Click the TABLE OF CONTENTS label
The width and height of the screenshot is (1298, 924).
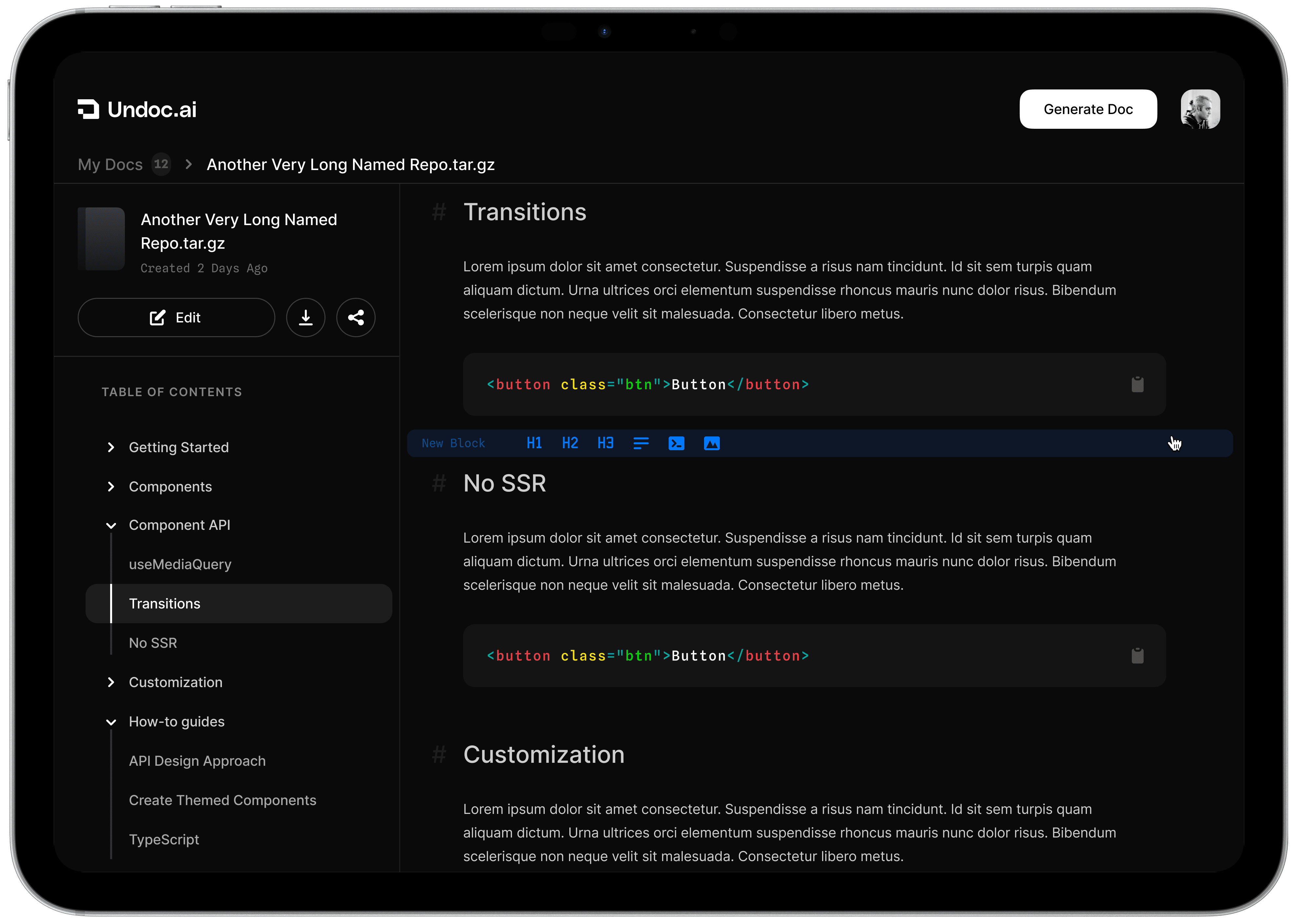pos(172,392)
